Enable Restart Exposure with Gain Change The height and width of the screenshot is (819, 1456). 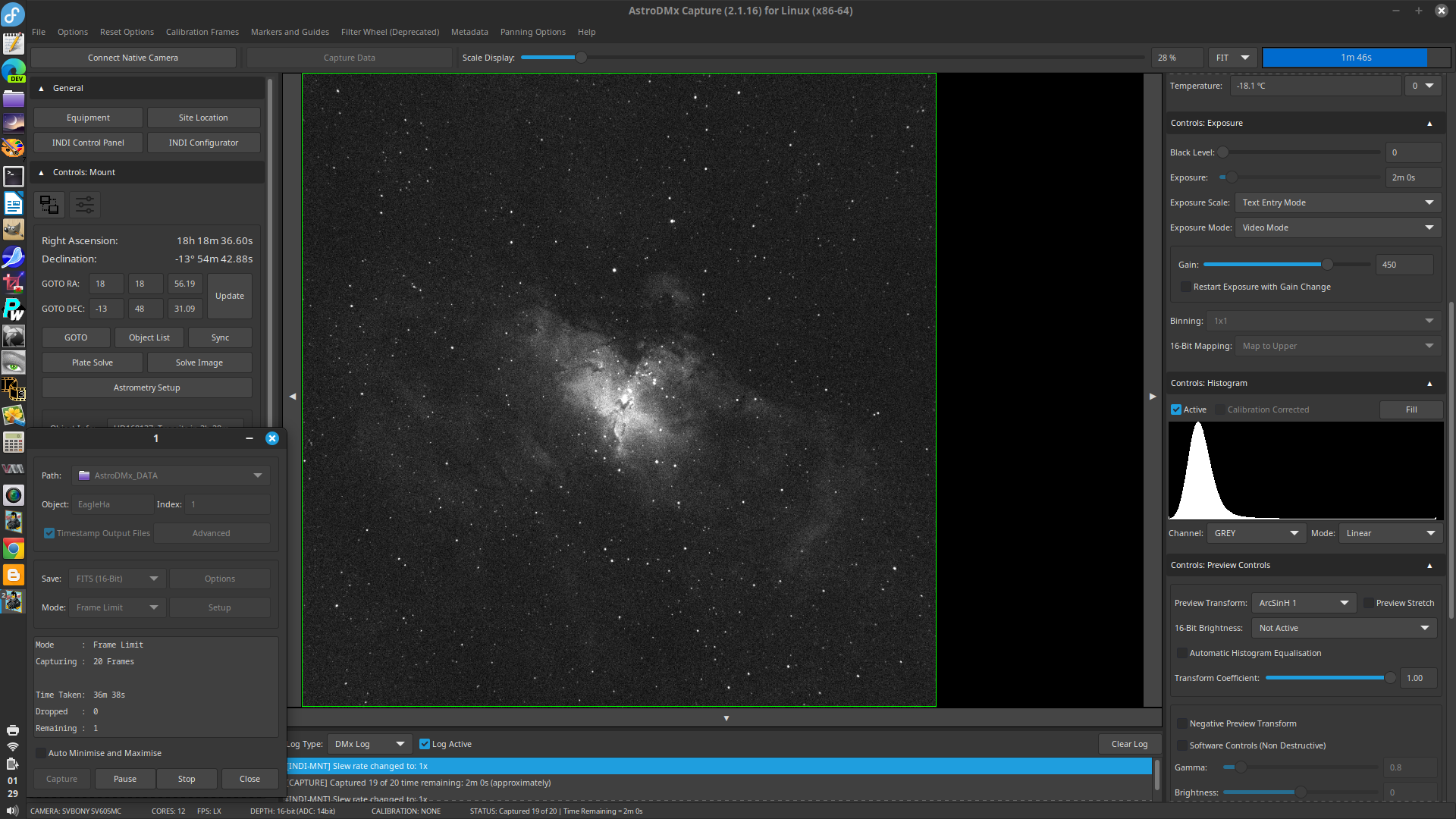(x=1185, y=287)
